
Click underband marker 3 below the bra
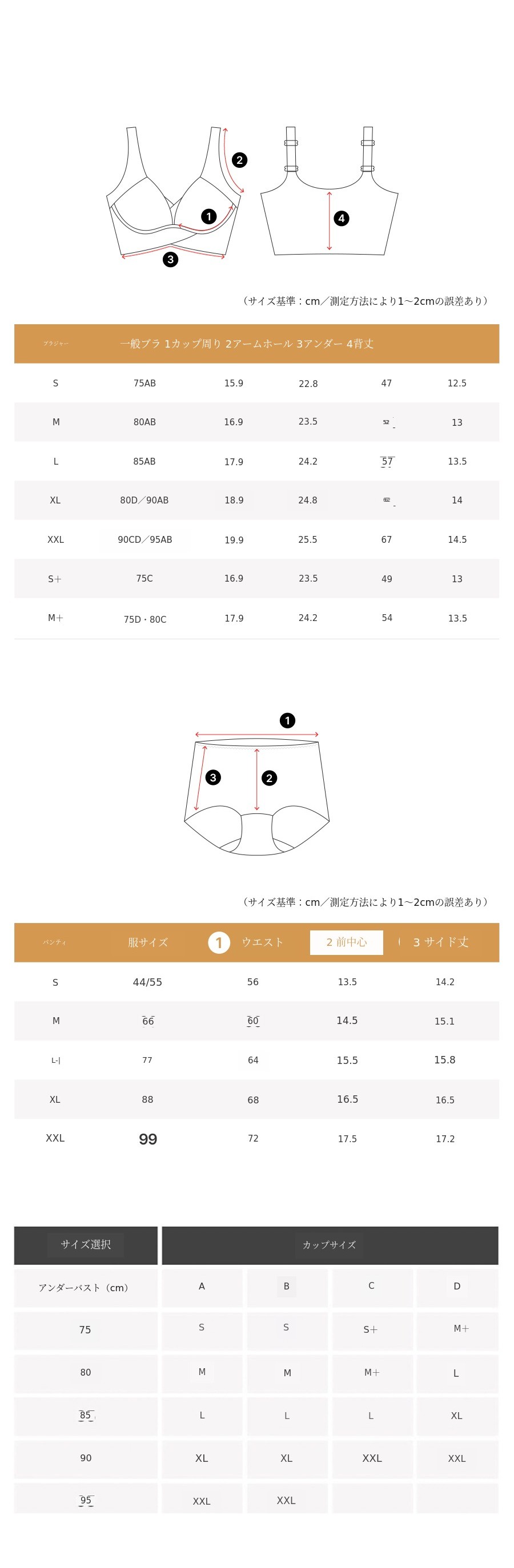(x=171, y=259)
